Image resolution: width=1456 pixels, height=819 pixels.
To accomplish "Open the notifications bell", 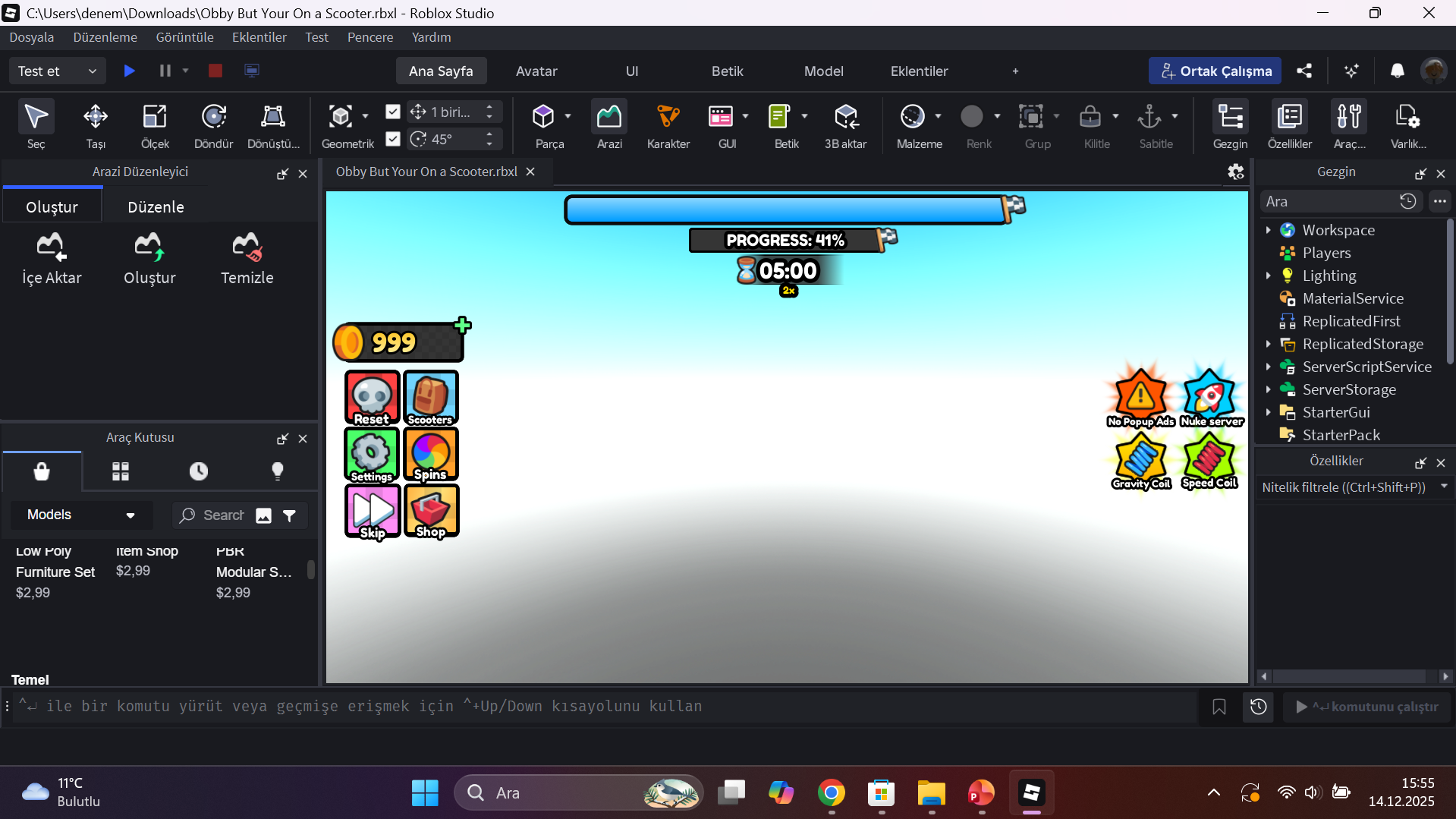I will pyautogui.click(x=1398, y=71).
